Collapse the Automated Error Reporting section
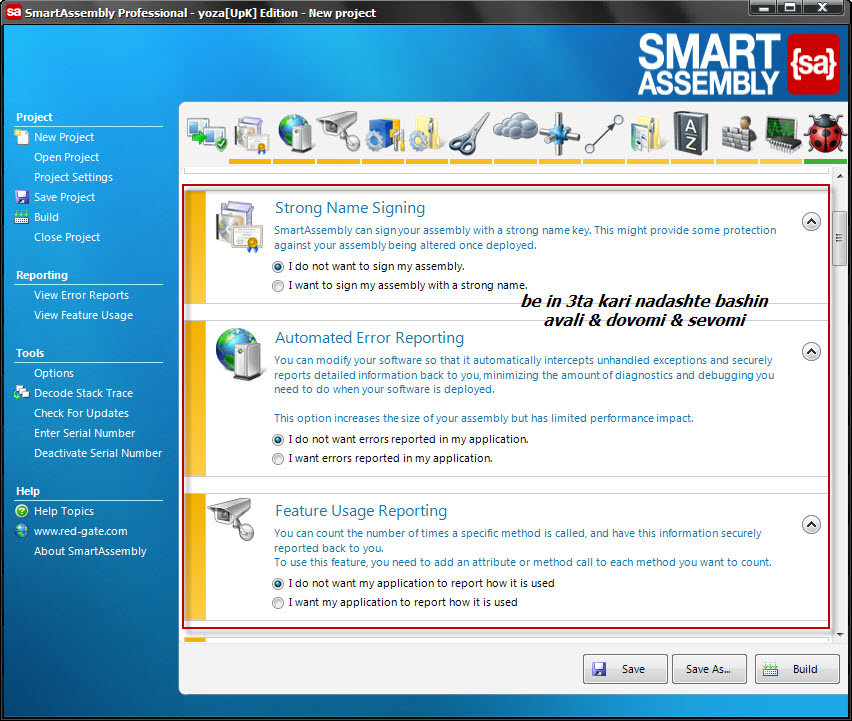This screenshot has width=852, height=721. coord(811,352)
